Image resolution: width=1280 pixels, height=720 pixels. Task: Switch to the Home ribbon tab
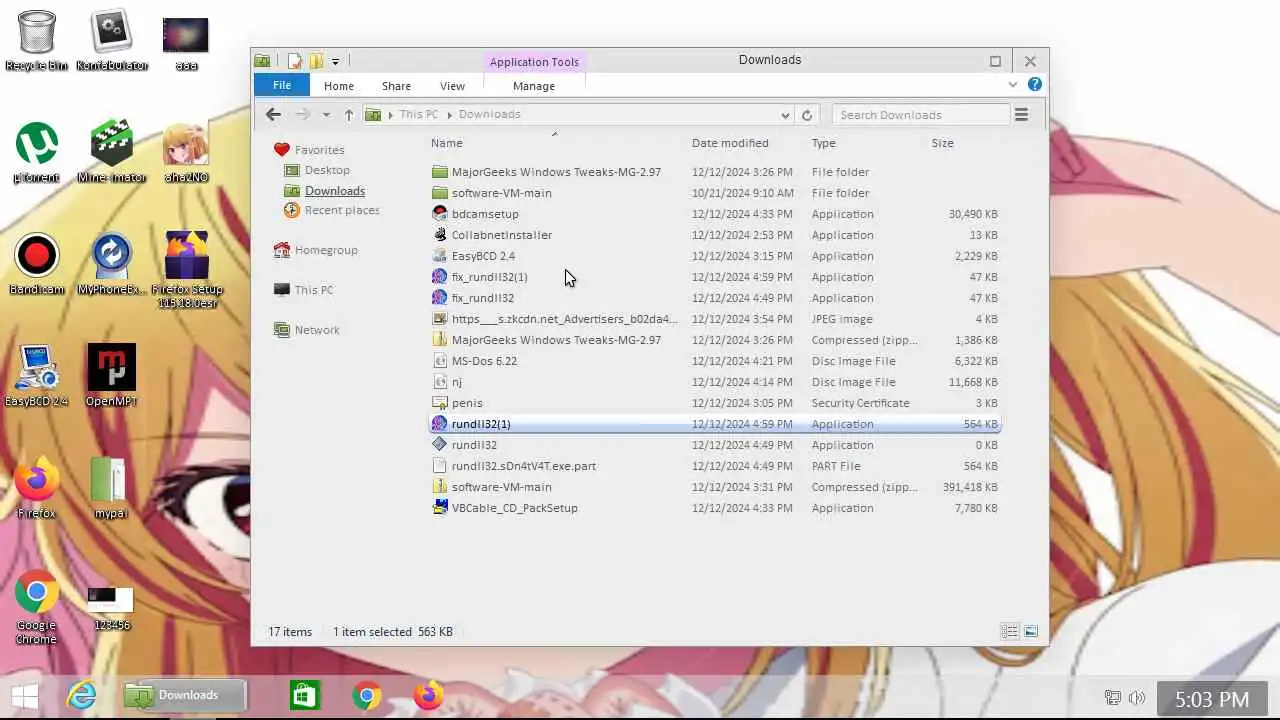coord(338,86)
